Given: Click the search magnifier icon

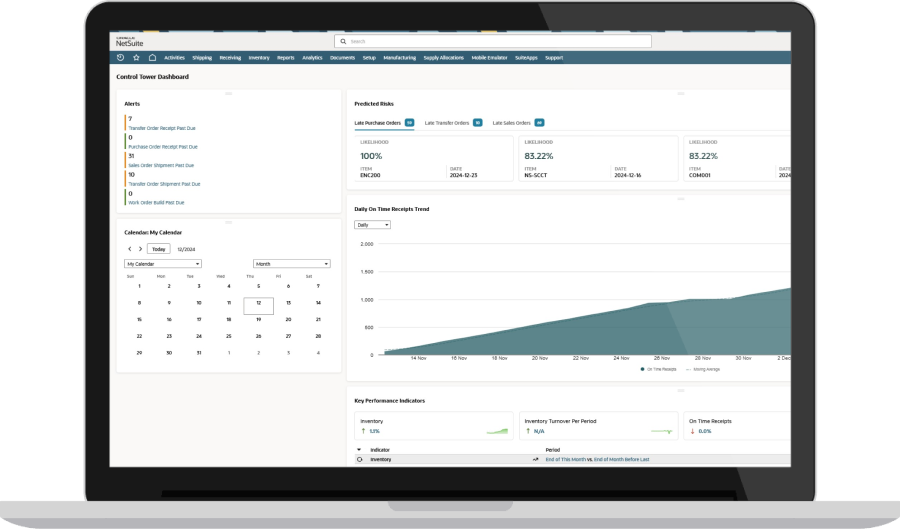Looking at the screenshot, I should pyautogui.click(x=342, y=42).
